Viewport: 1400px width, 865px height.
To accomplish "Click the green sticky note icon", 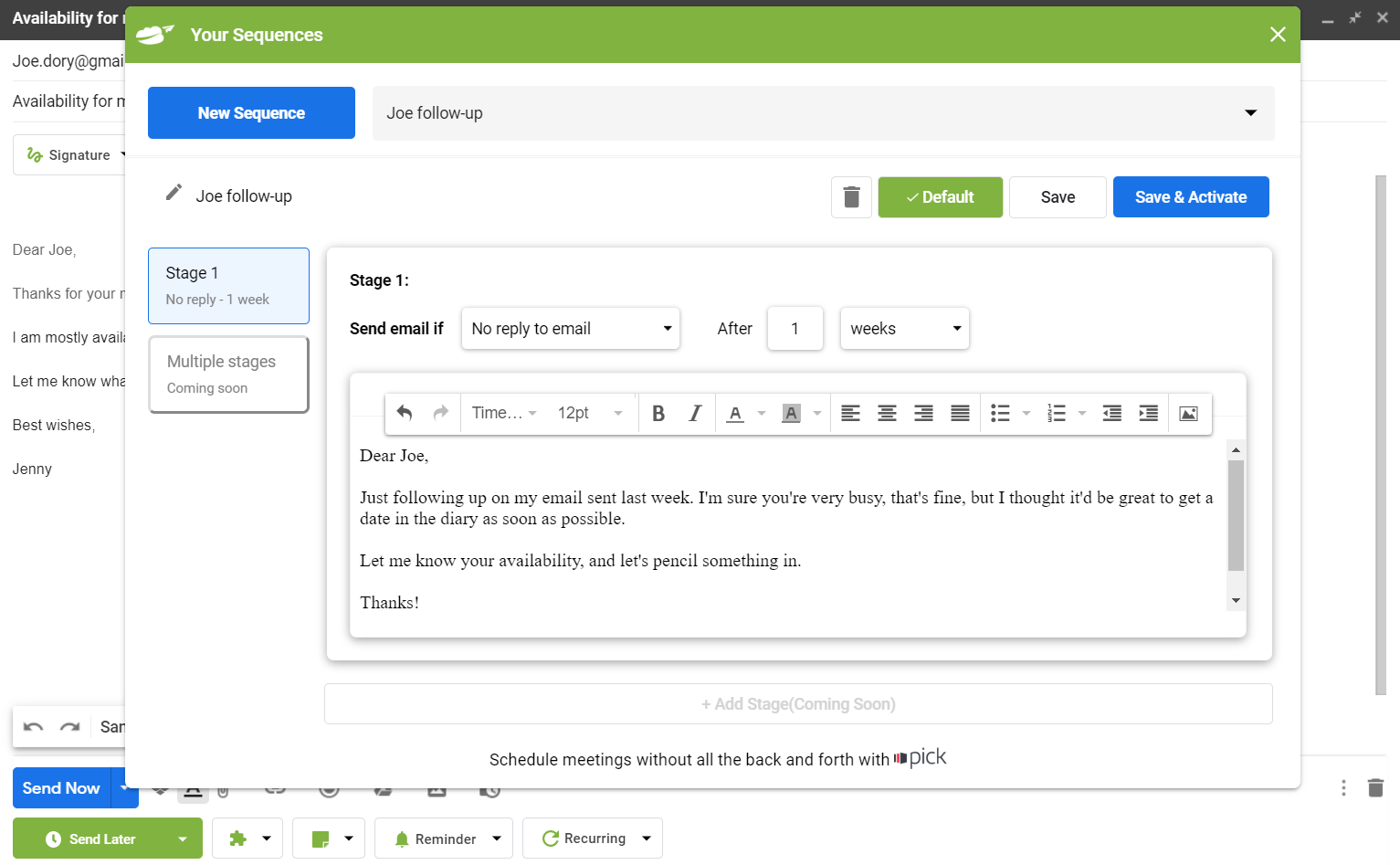I will point(321,839).
